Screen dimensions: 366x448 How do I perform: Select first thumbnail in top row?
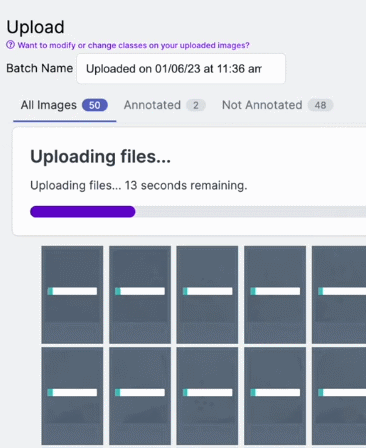tap(72, 295)
